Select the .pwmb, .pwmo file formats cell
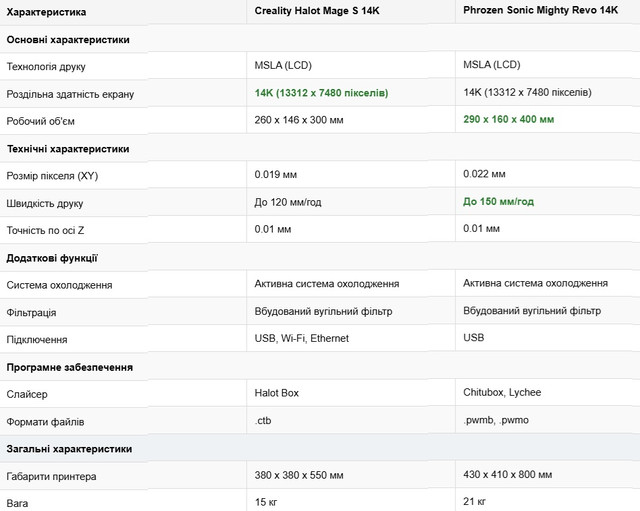The height and width of the screenshot is (511, 640). click(x=499, y=421)
